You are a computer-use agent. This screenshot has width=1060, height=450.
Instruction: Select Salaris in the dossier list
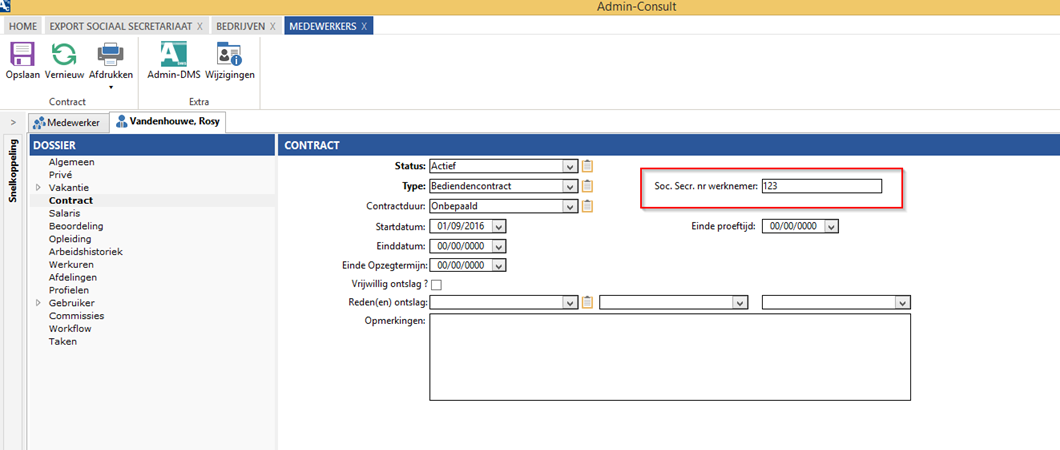click(64, 213)
